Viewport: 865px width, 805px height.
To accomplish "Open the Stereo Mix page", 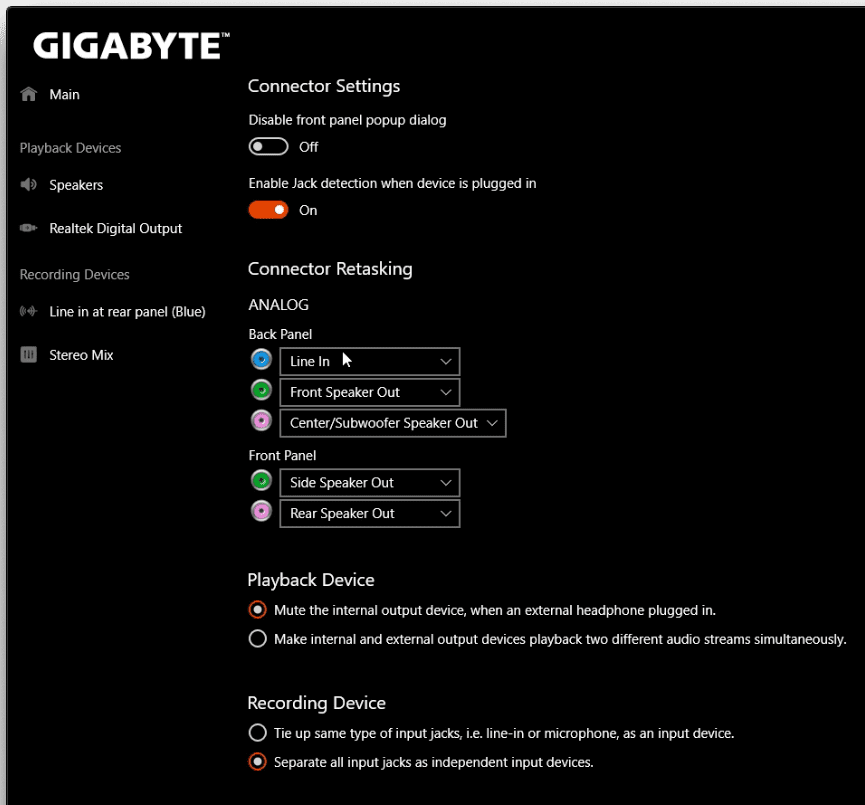I will tap(81, 355).
